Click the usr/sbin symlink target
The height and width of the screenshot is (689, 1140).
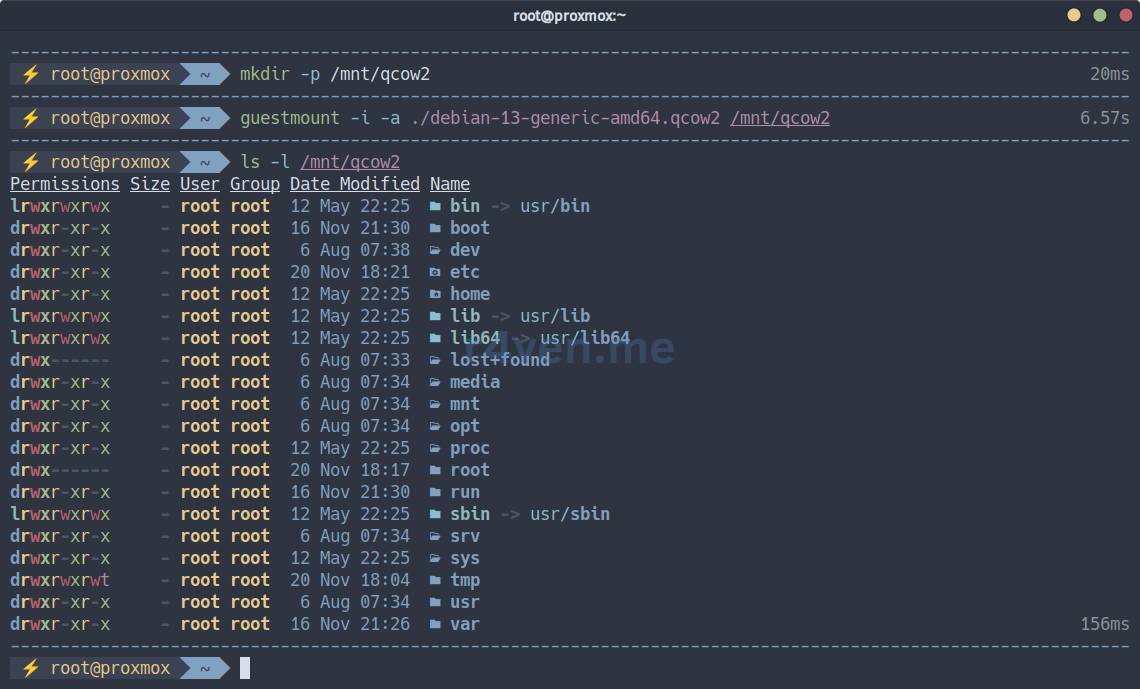click(x=569, y=514)
